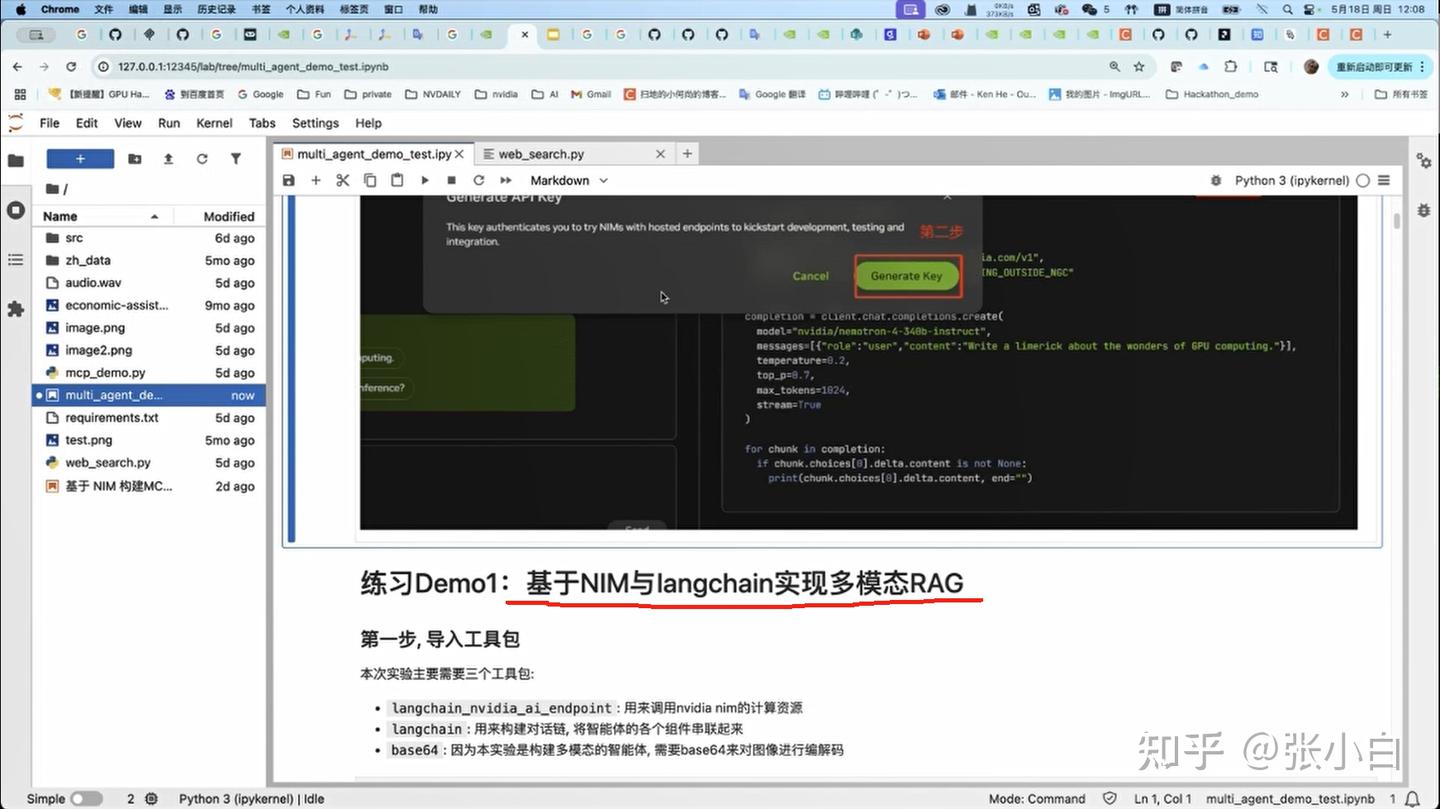The width and height of the screenshot is (1440, 809).
Task: Switch kernel via Python 3 (ipykernel) toolbar button
Action: click(1292, 181)
